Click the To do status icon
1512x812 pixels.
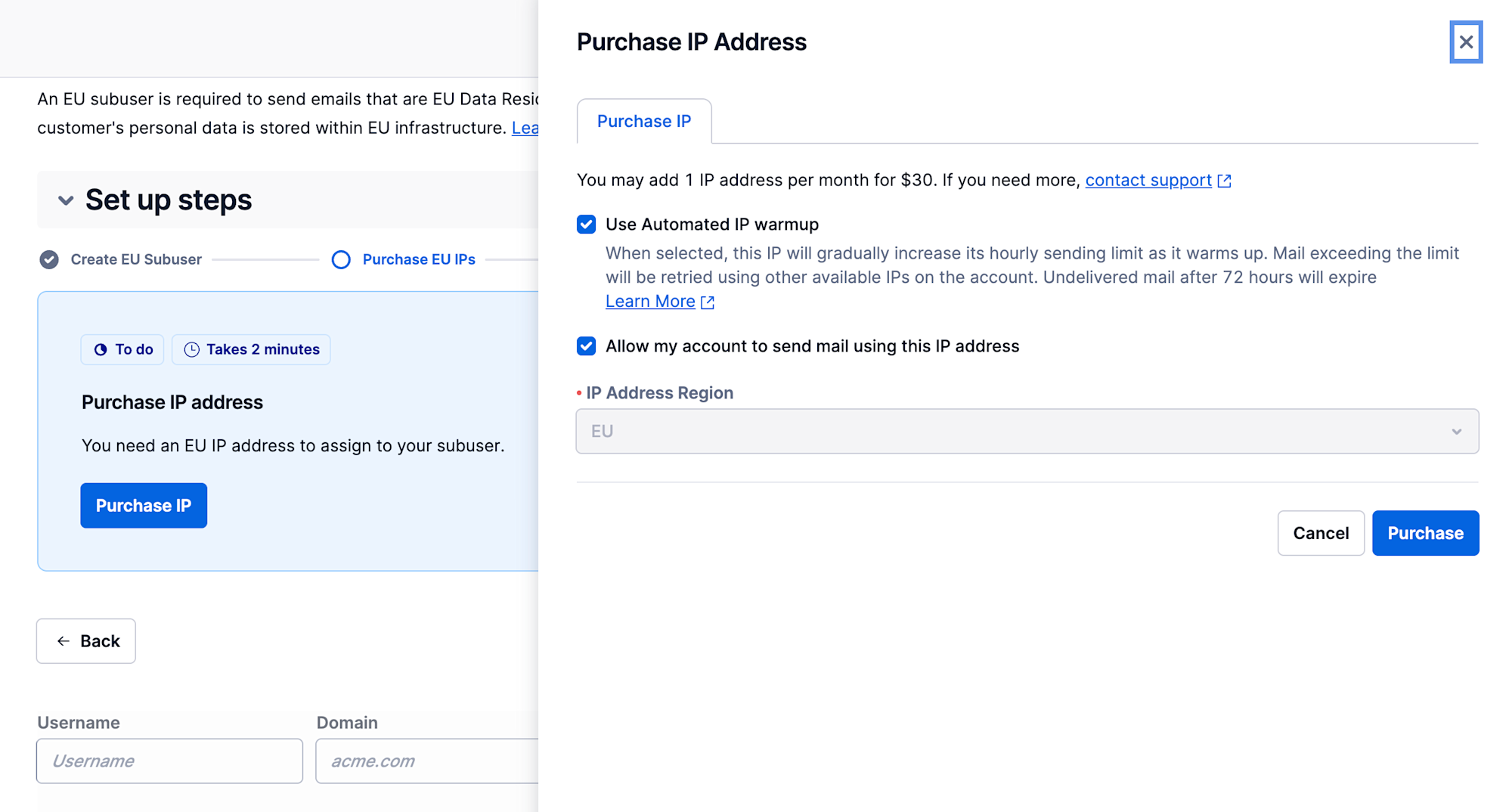pos(101,349)
